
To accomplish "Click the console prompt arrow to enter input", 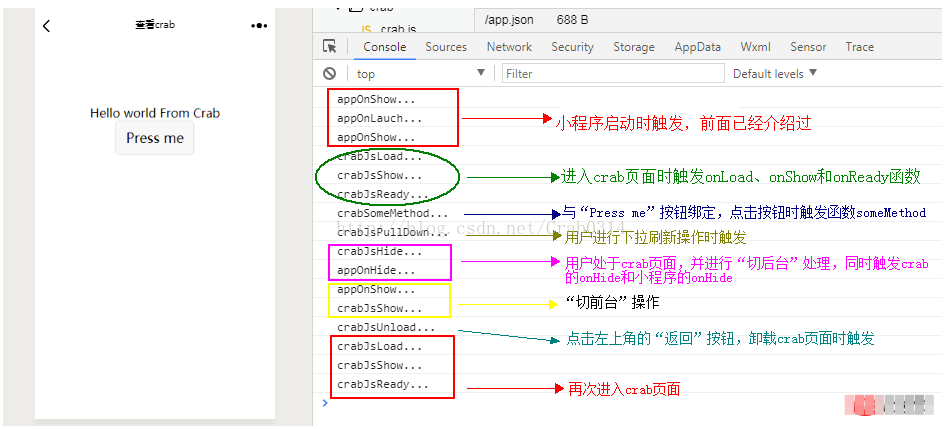I will (x=325, y=402).
